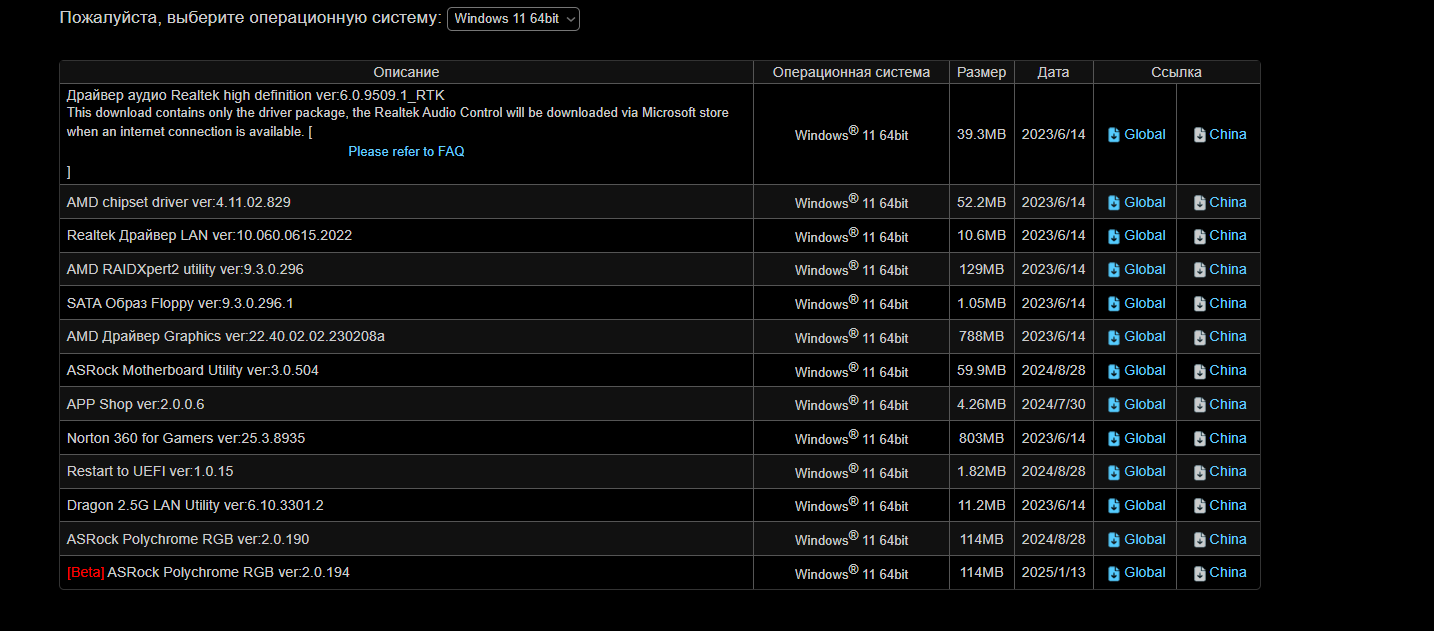Click the China download icon for AMD Graphics driver
The image size is (1434, 631).
(1200, 337)
